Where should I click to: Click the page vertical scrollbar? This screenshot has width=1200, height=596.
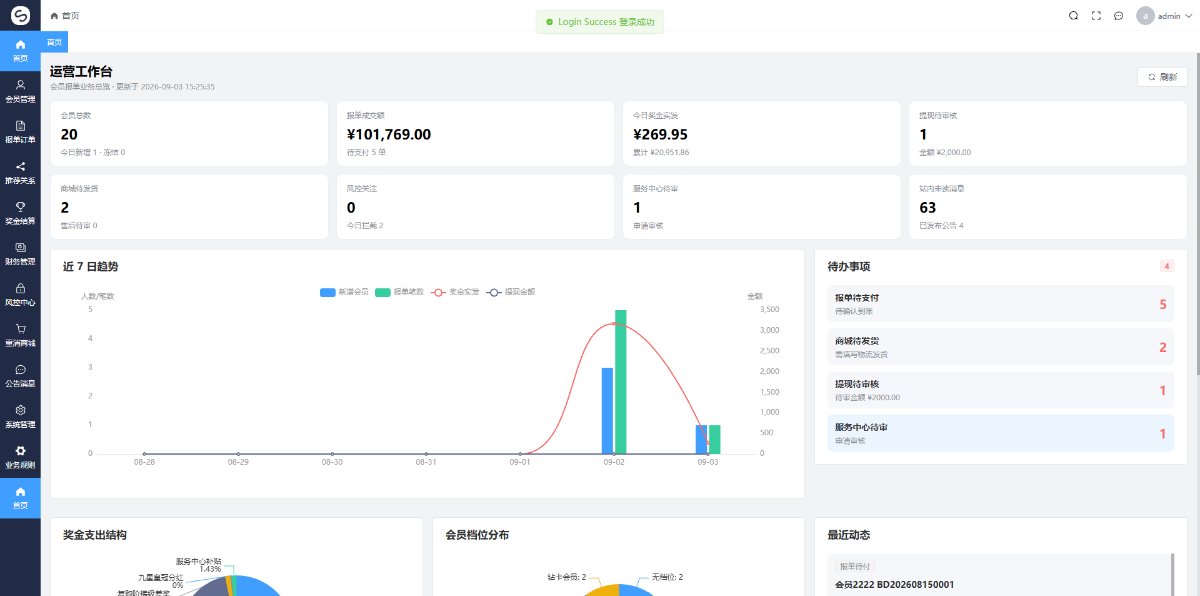1196,215
